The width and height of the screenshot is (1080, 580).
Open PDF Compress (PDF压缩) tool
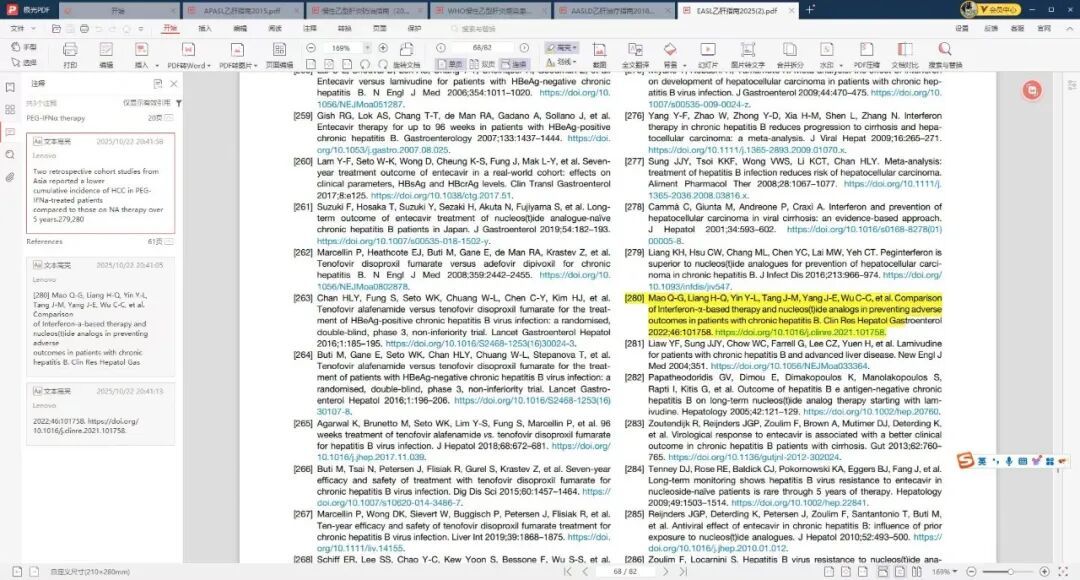866,53
